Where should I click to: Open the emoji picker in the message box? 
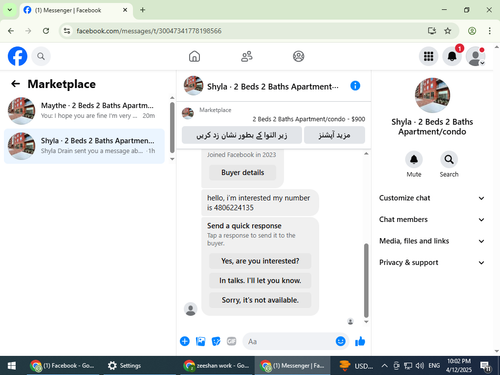tap(340, 341)
